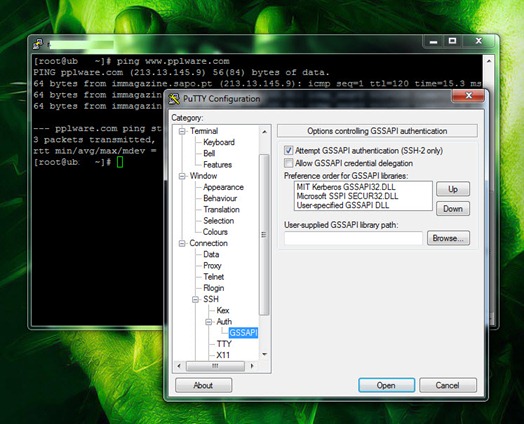
Task: Click the Open button
Action: (x=386, y=385)
